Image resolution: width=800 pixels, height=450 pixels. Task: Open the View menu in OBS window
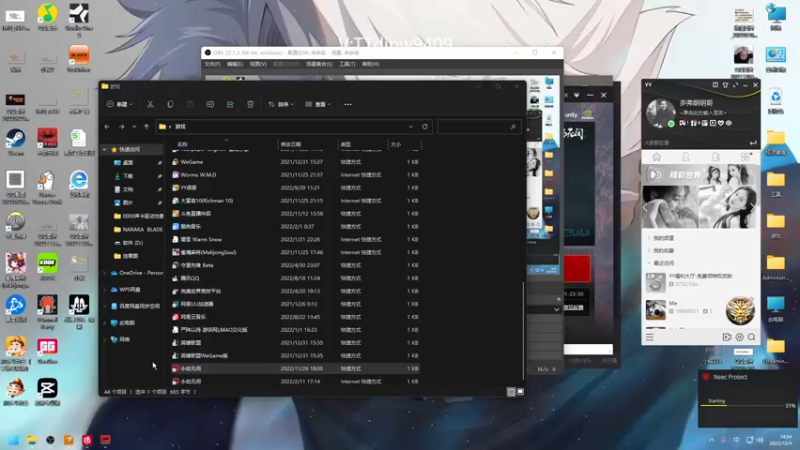(258, 64)
